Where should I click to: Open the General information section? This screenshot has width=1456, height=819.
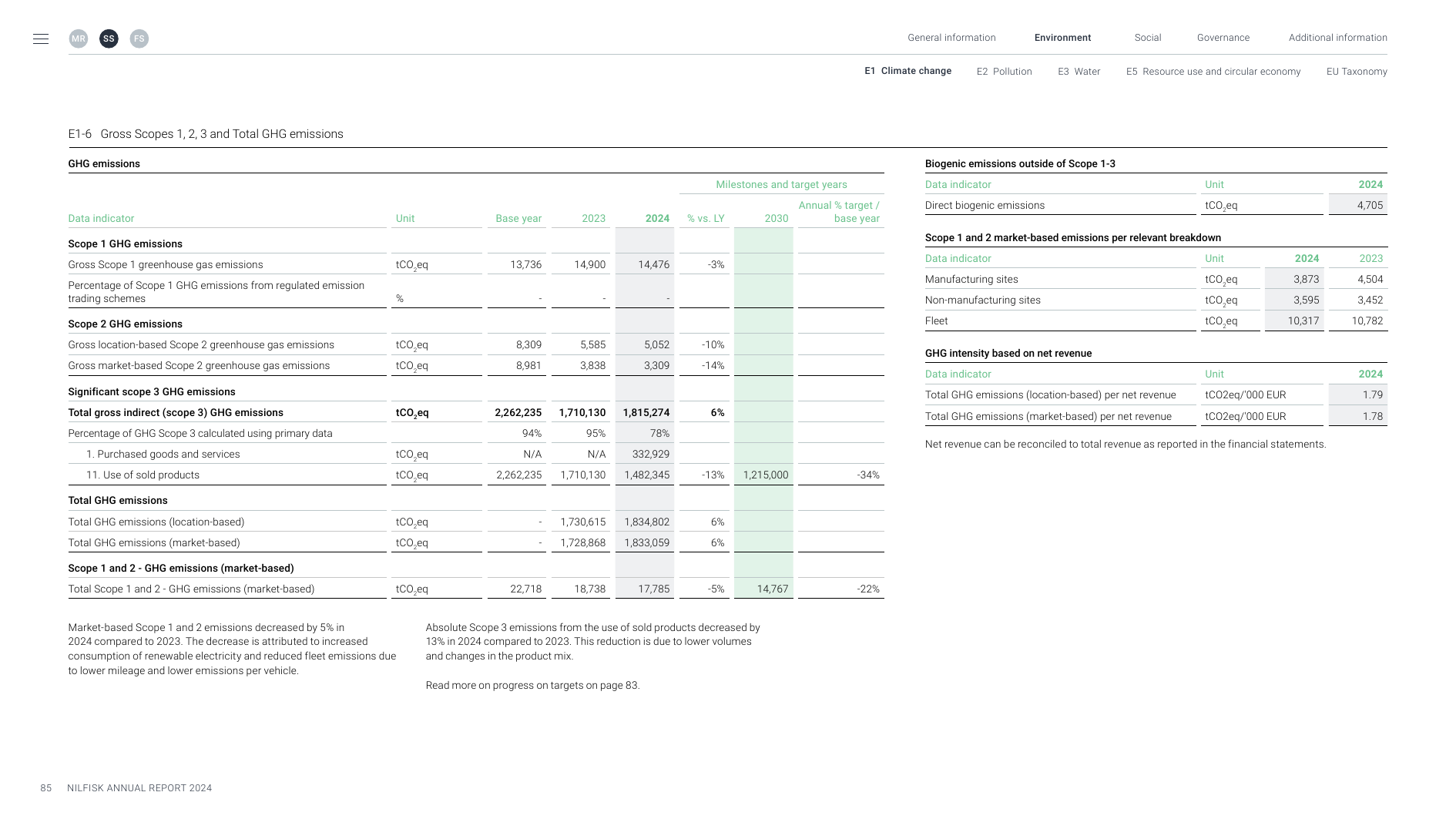[951, 38]
